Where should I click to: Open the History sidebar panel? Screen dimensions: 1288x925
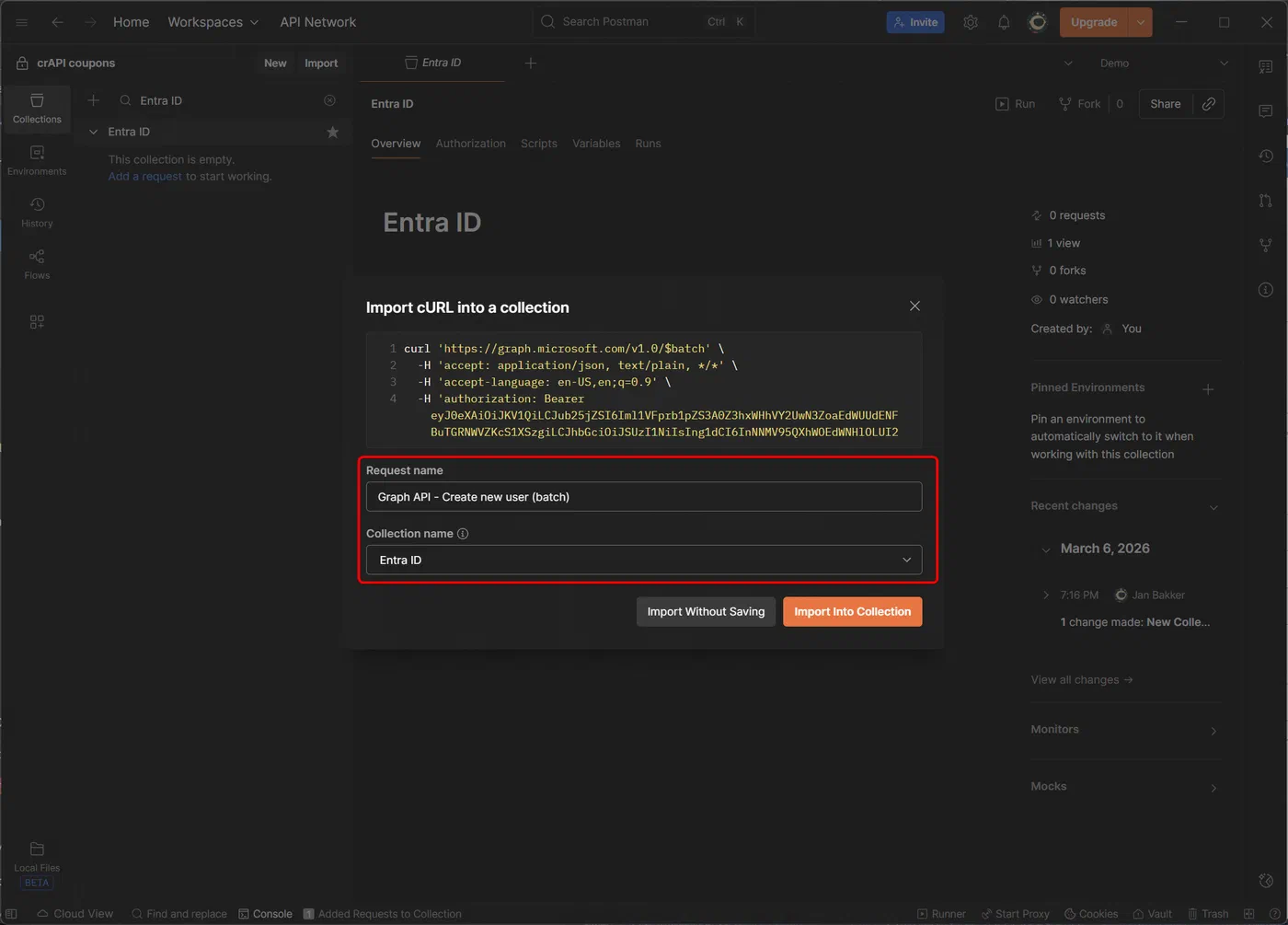click(x=37, y=213)
